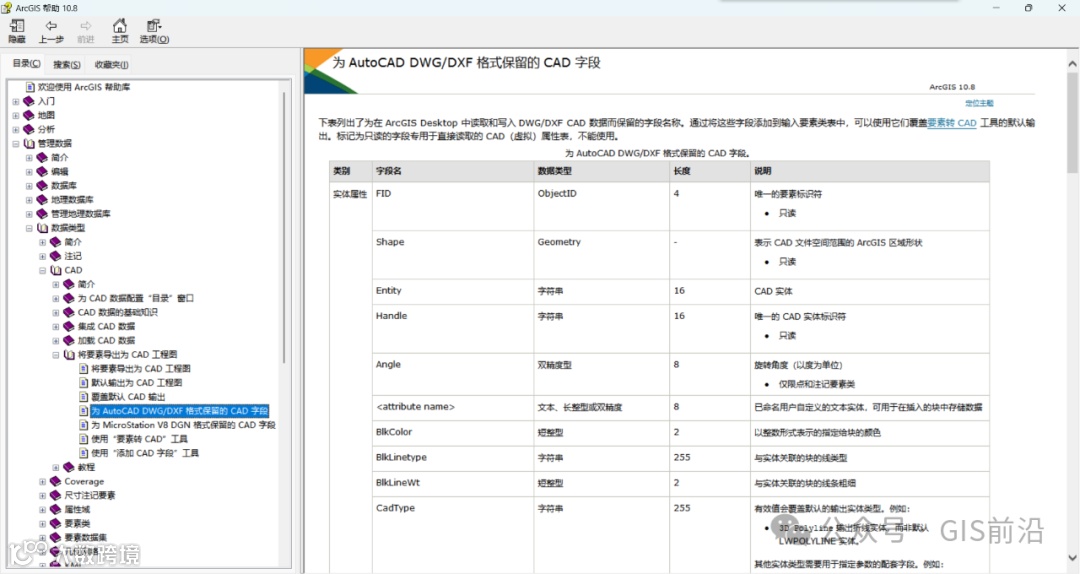Collapse the 数据类型 tree node
The height and width of the screenshot is (574, 1080).
[x=29, y=228]
